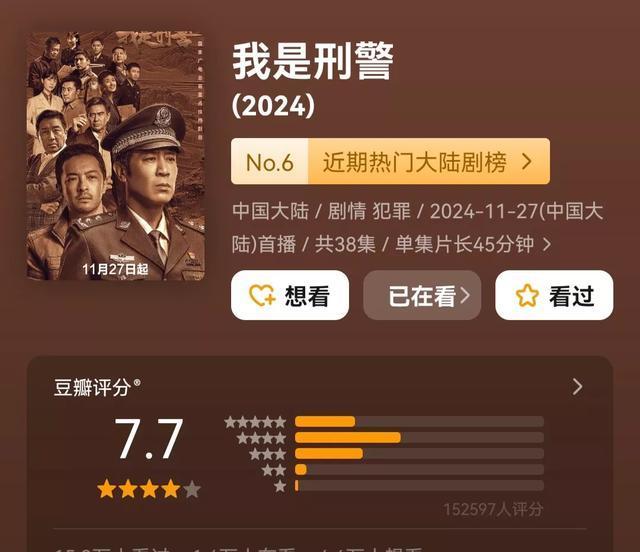
Task: Tap the 7.7 rating star row
Action: pos(149,489)
